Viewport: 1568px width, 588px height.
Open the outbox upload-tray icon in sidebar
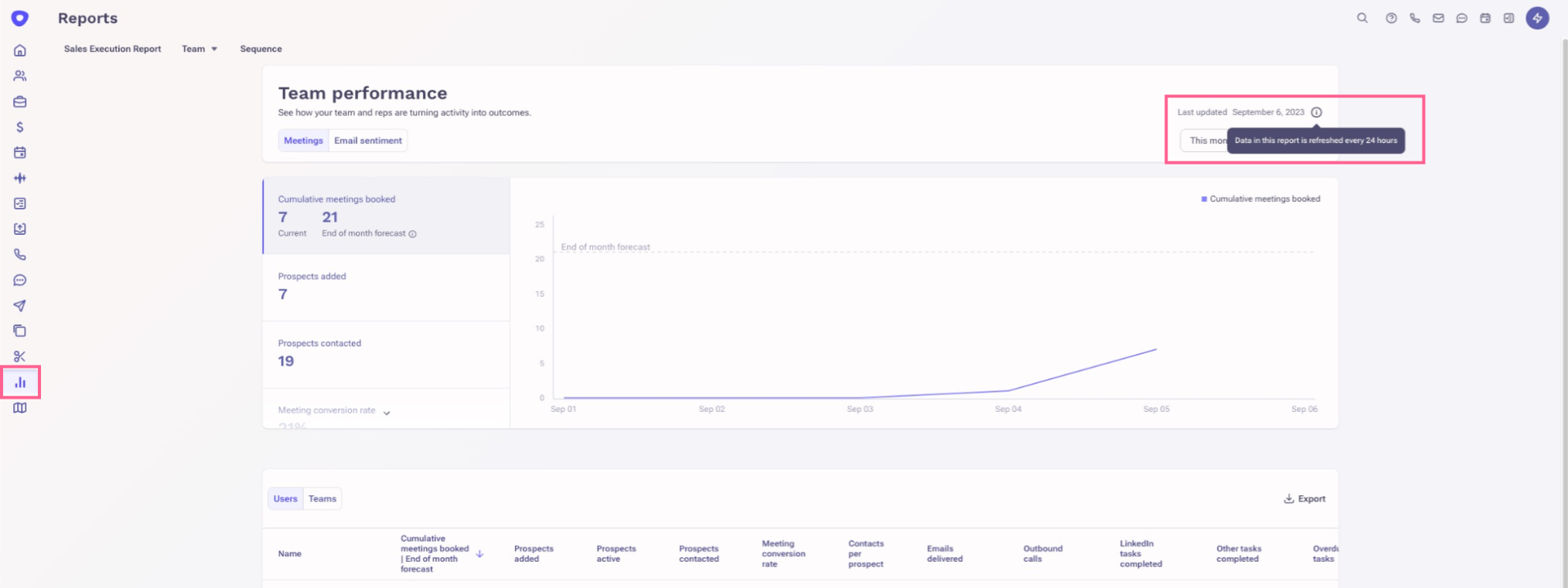click(x=20, y=229)
